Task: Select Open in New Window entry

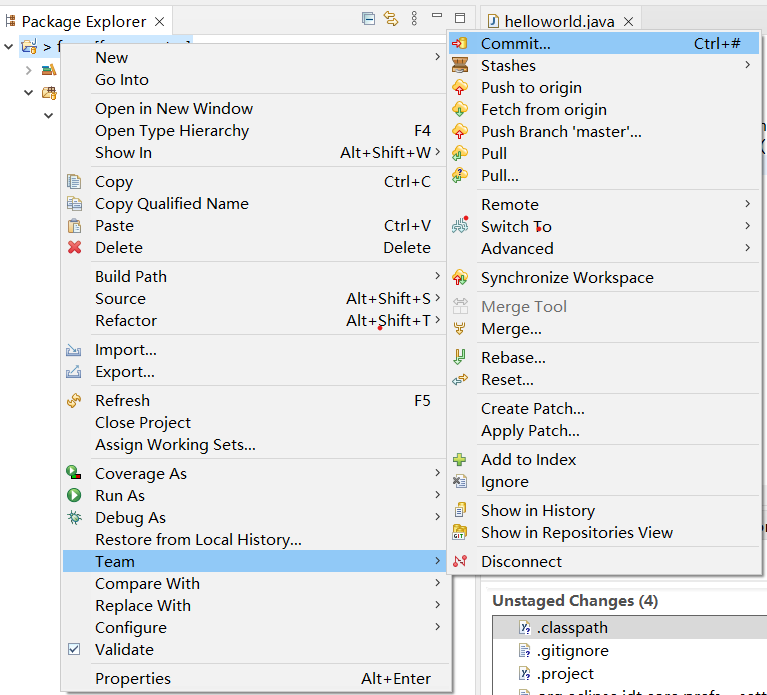Action: [x=254, y=109]
